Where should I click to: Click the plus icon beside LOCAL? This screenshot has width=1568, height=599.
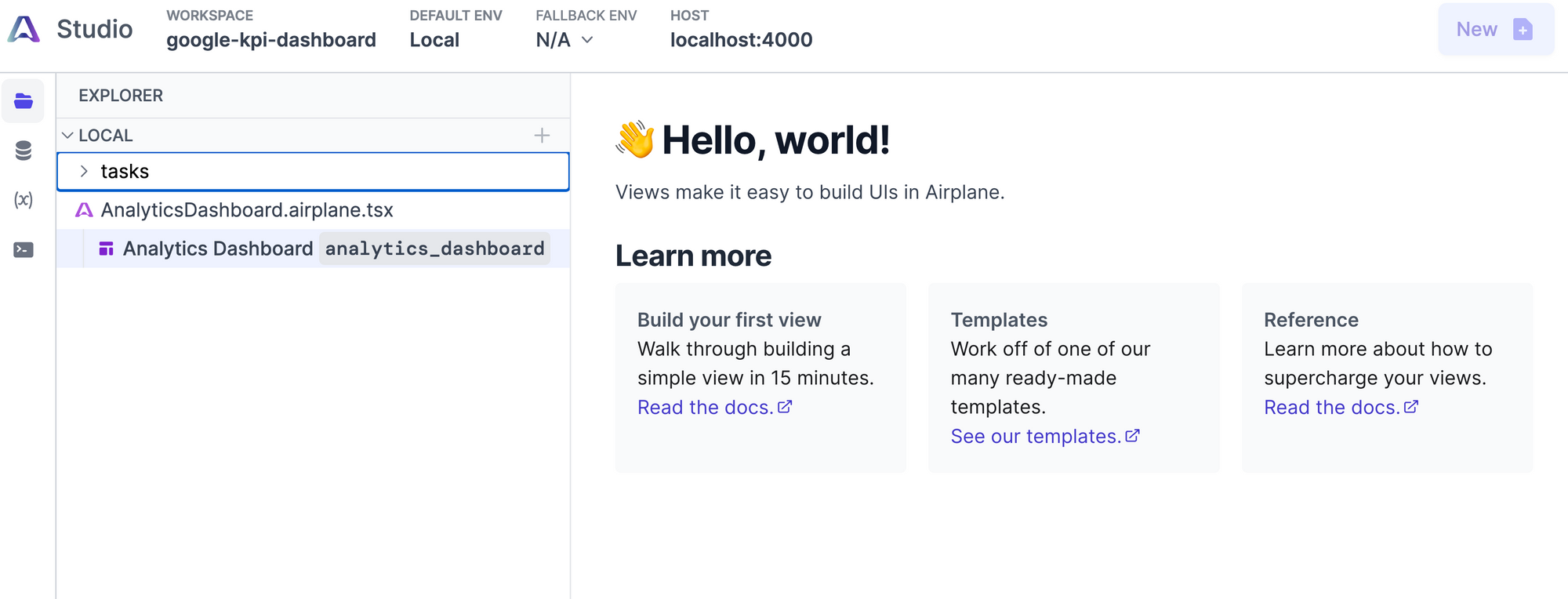coord(542,136)
